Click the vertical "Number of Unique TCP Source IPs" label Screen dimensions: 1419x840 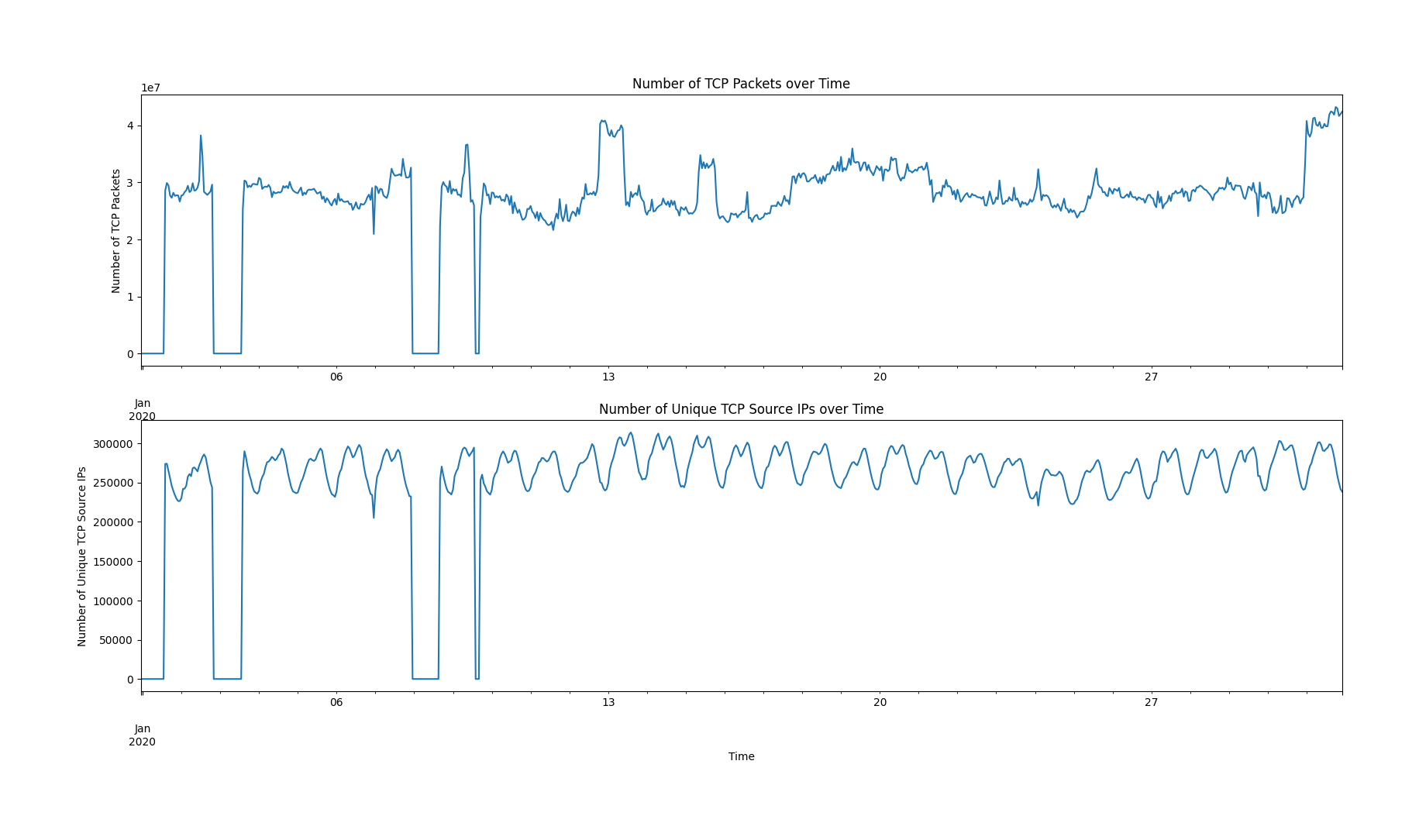coord(82,556)
